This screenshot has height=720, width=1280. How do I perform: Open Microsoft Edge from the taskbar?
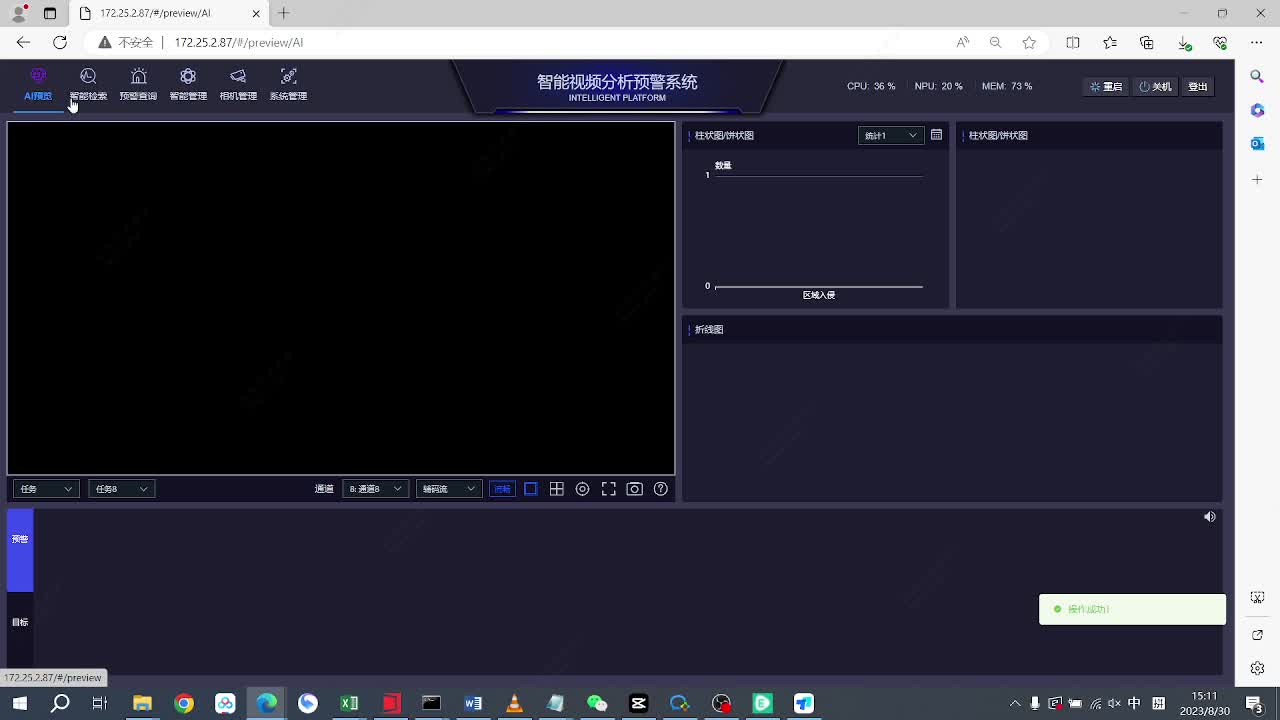(267, 703)
